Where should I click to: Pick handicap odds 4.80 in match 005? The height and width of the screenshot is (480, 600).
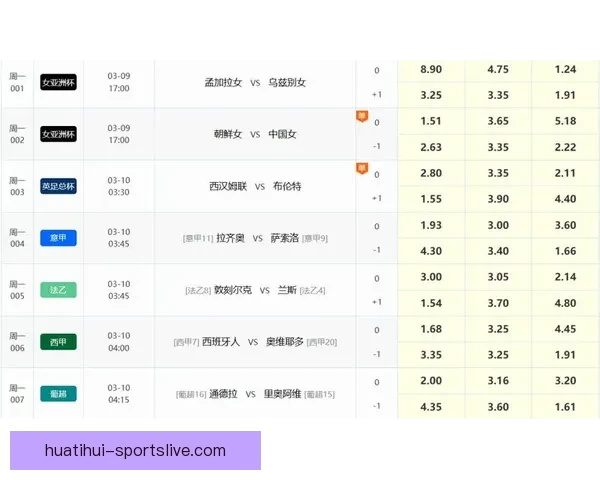pyautogui.click(x=565, y=303)
